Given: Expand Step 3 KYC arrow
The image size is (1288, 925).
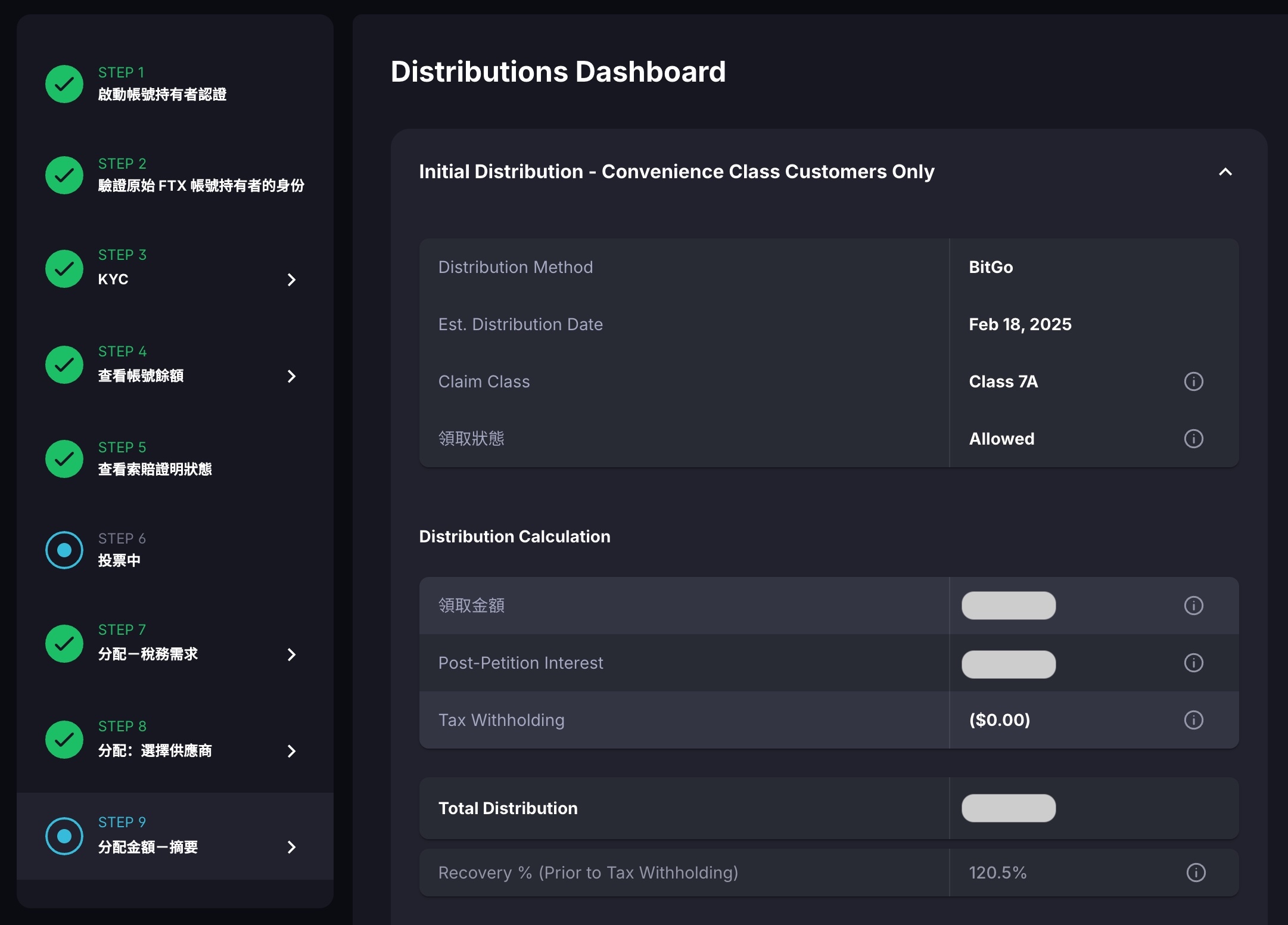Looking at the screenshot, I should click(x=291, y=280).
